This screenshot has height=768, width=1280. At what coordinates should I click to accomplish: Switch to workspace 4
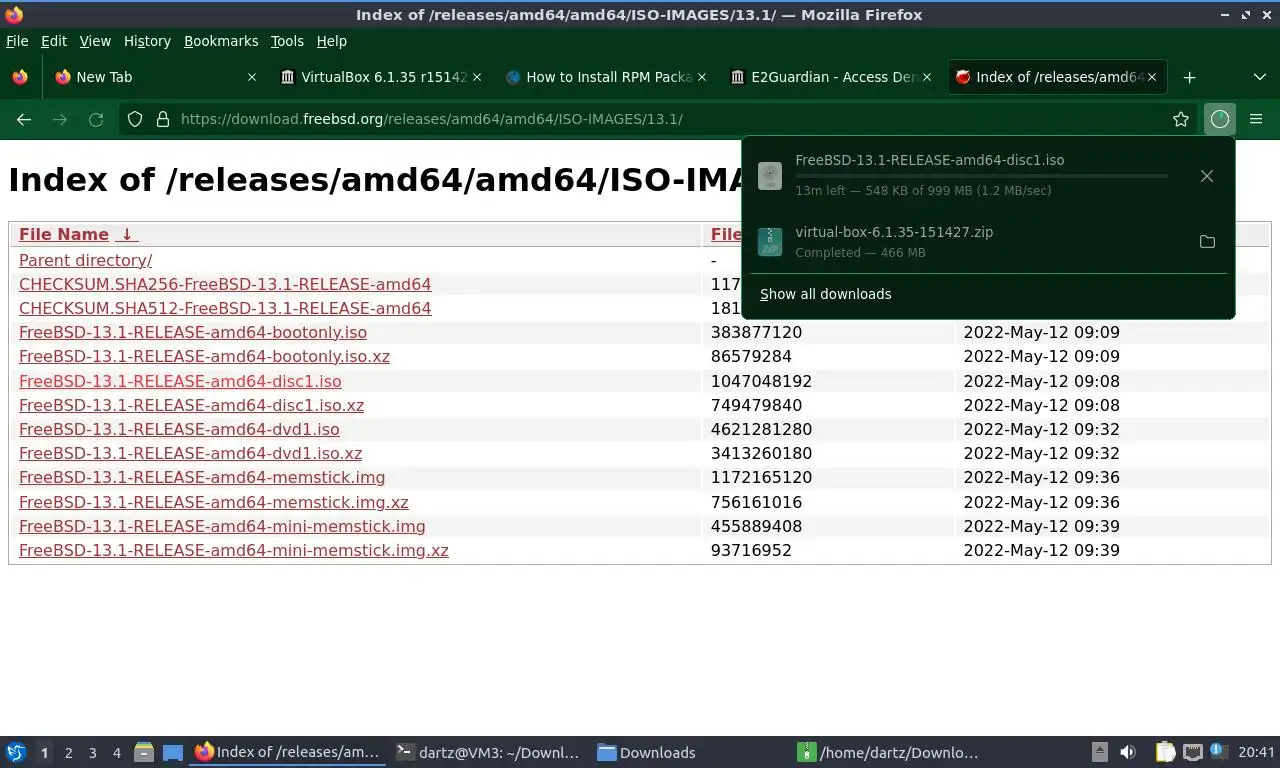click(116, 753)
